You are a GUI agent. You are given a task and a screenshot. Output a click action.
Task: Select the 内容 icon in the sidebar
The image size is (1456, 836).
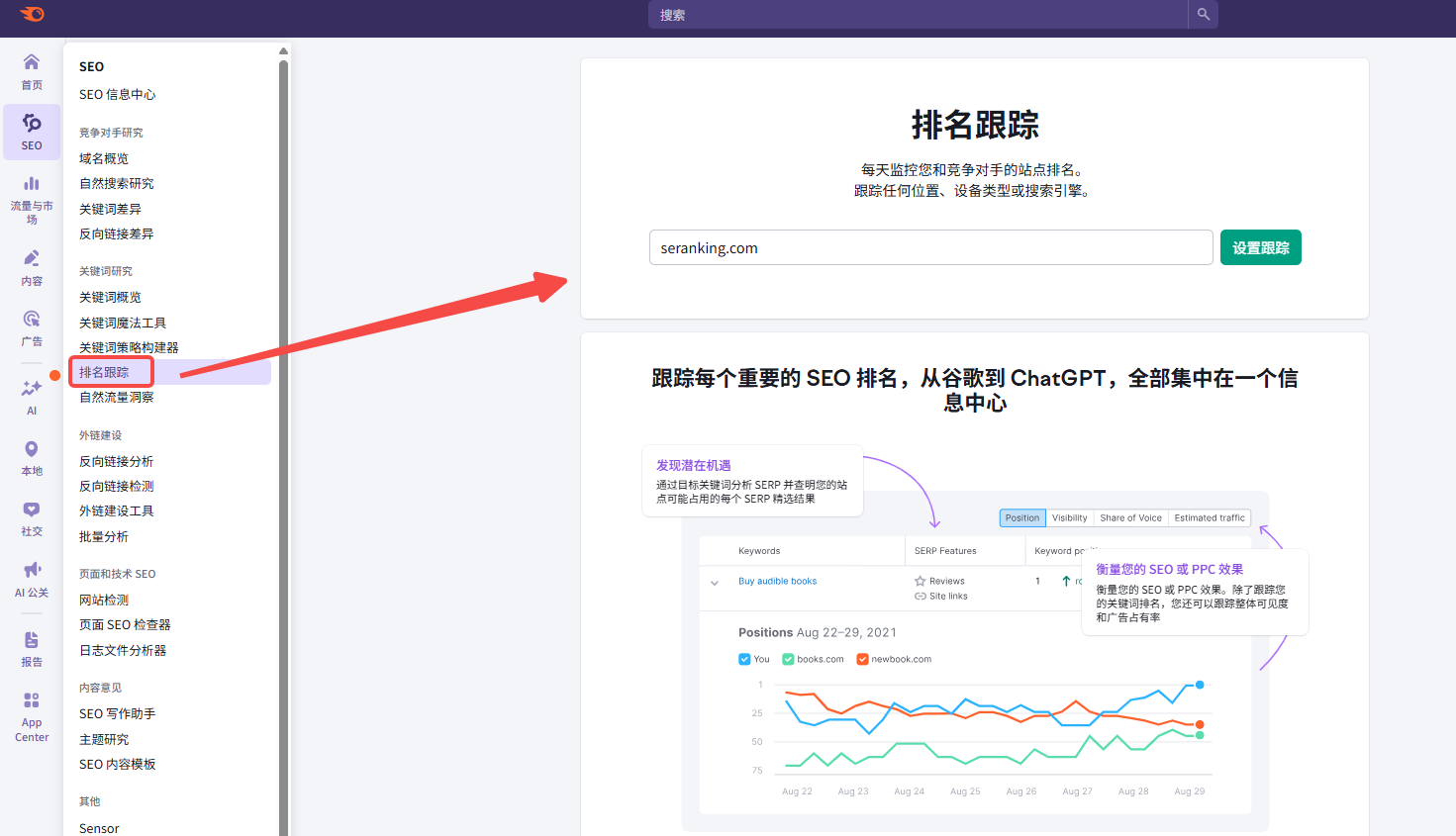31,267
